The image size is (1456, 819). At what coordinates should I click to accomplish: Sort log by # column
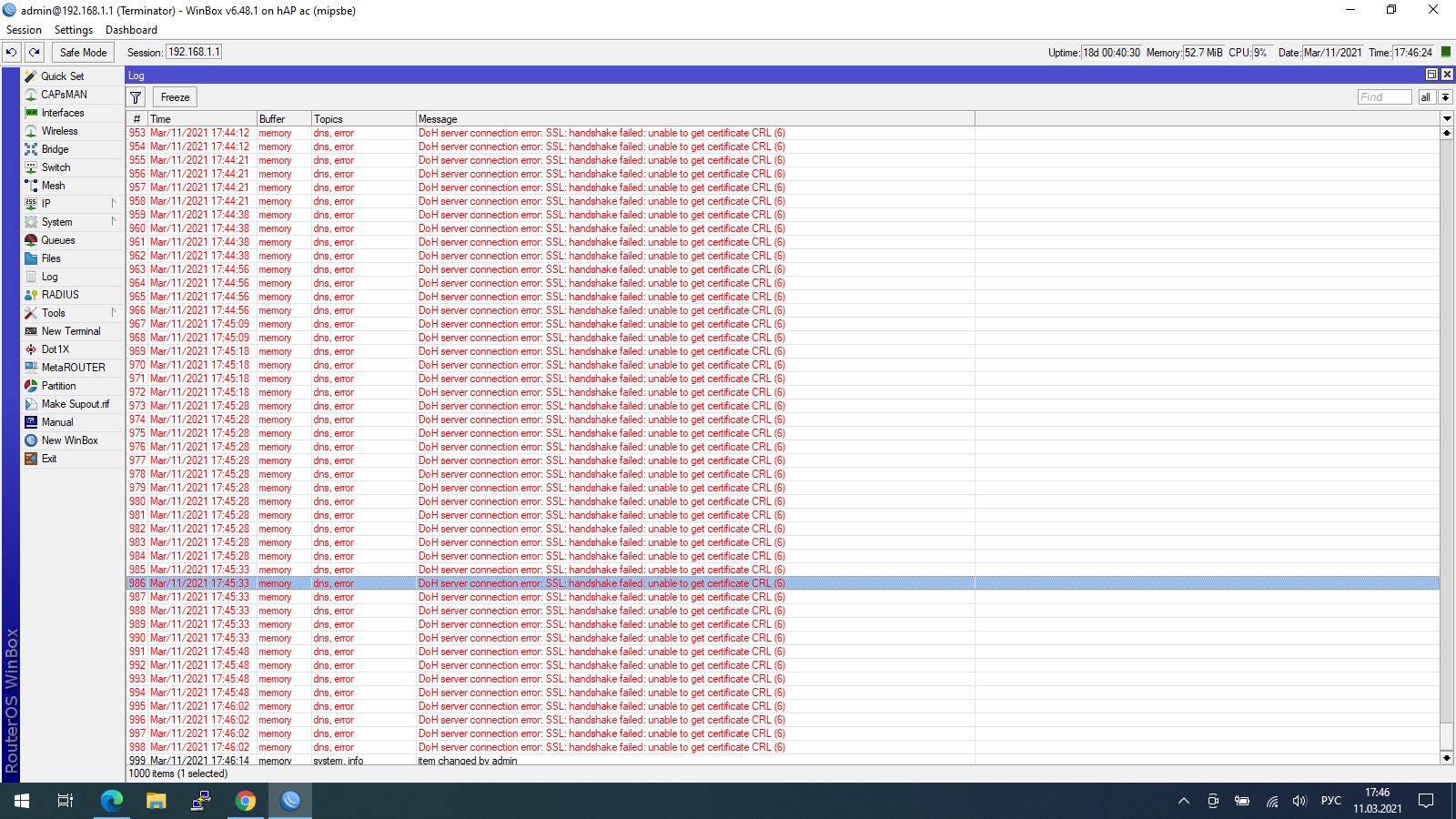click(x=137, y=119)
